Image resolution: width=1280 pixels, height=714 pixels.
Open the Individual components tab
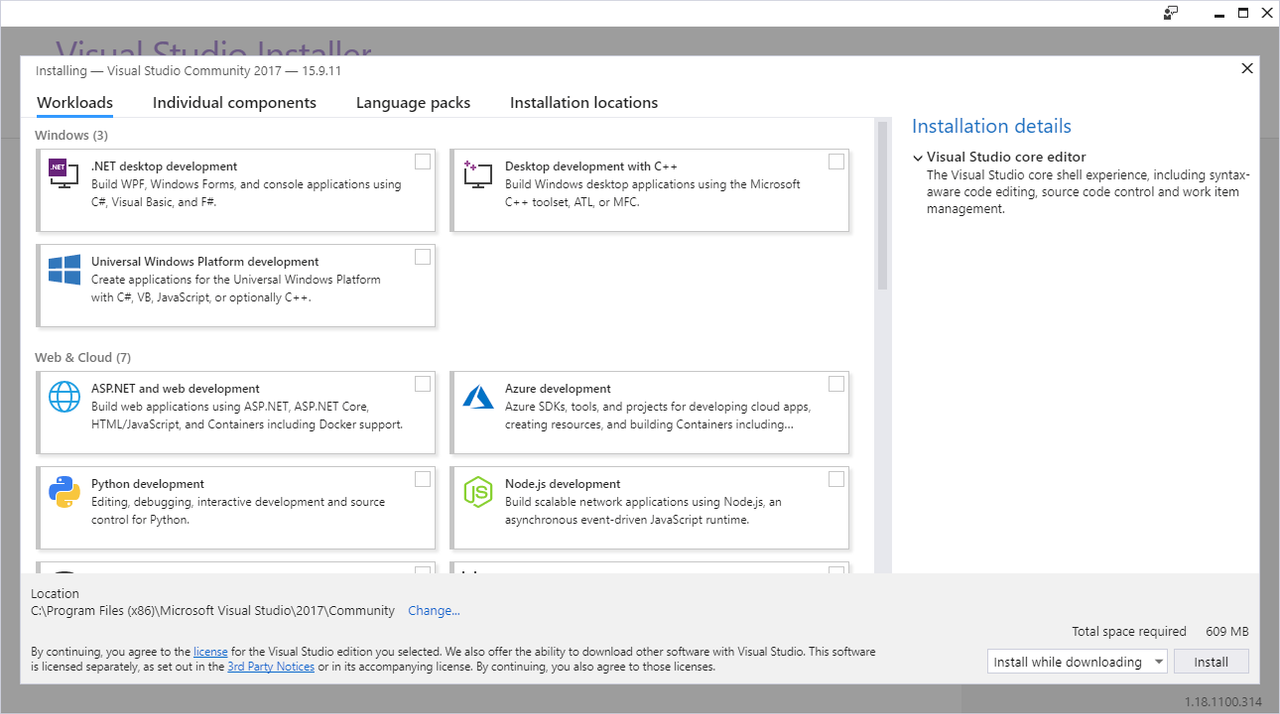[x=234, y=103]
